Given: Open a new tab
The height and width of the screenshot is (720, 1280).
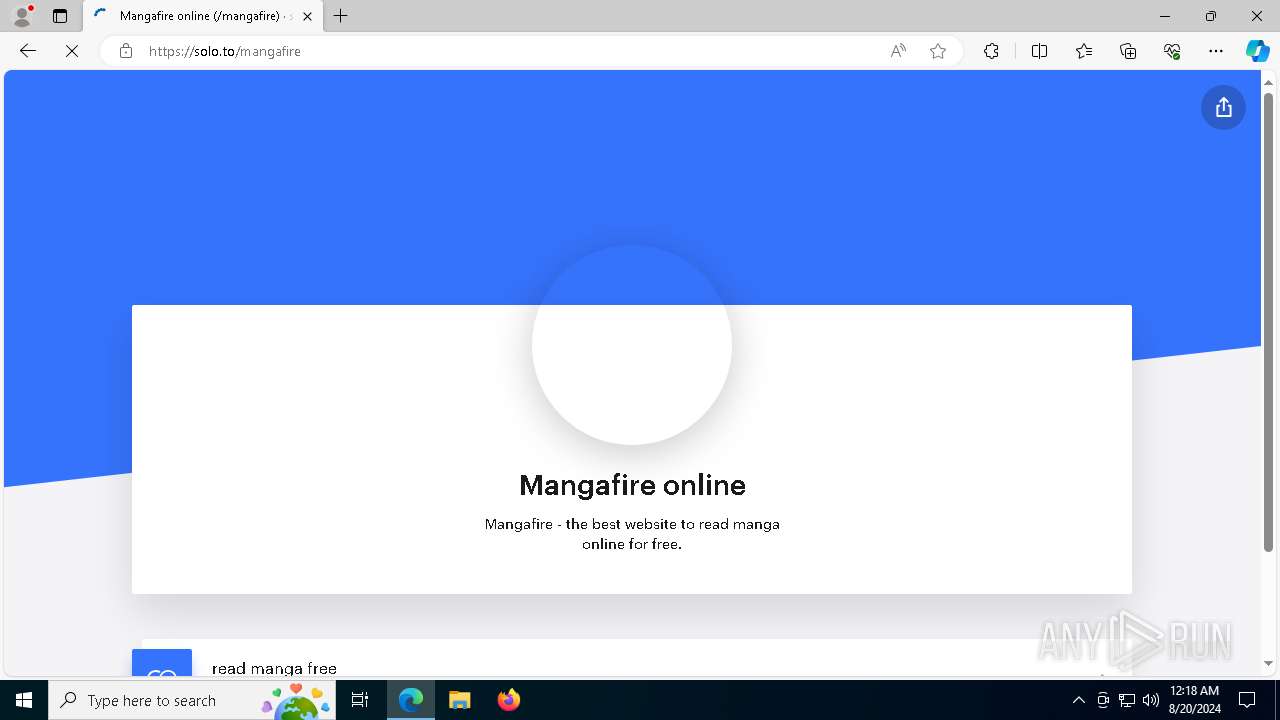Looking at the screenshot, I should pos(341,16).
